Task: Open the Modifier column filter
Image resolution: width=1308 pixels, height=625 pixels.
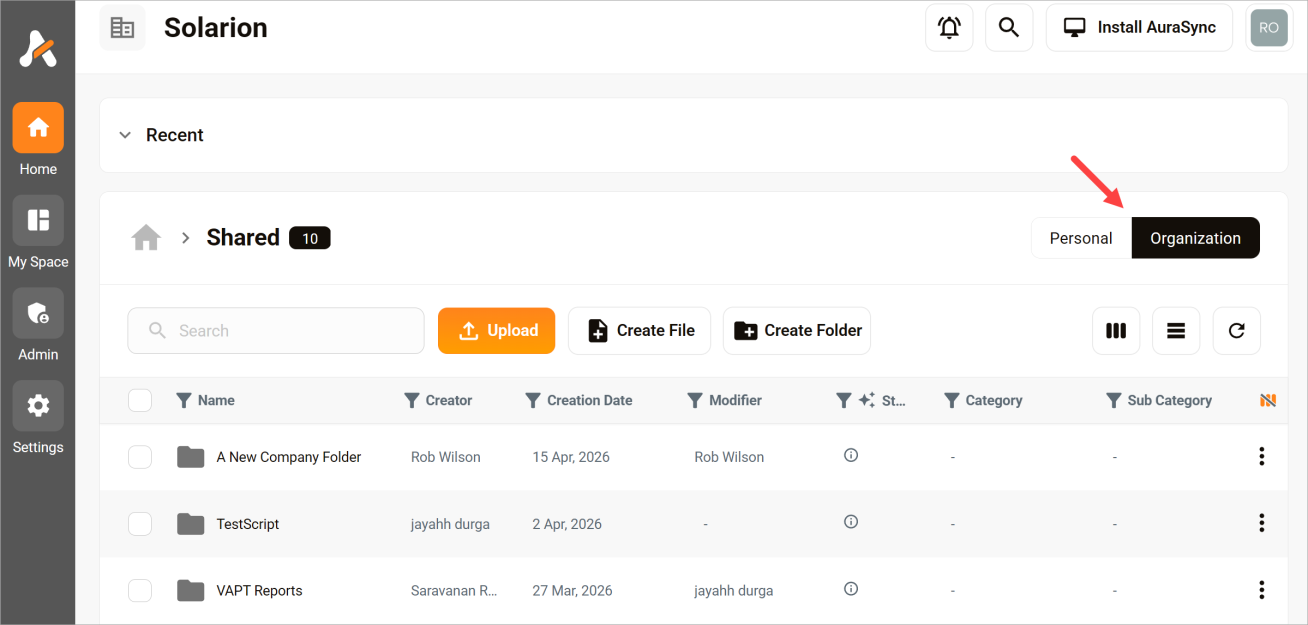Action: click(695, 400)
